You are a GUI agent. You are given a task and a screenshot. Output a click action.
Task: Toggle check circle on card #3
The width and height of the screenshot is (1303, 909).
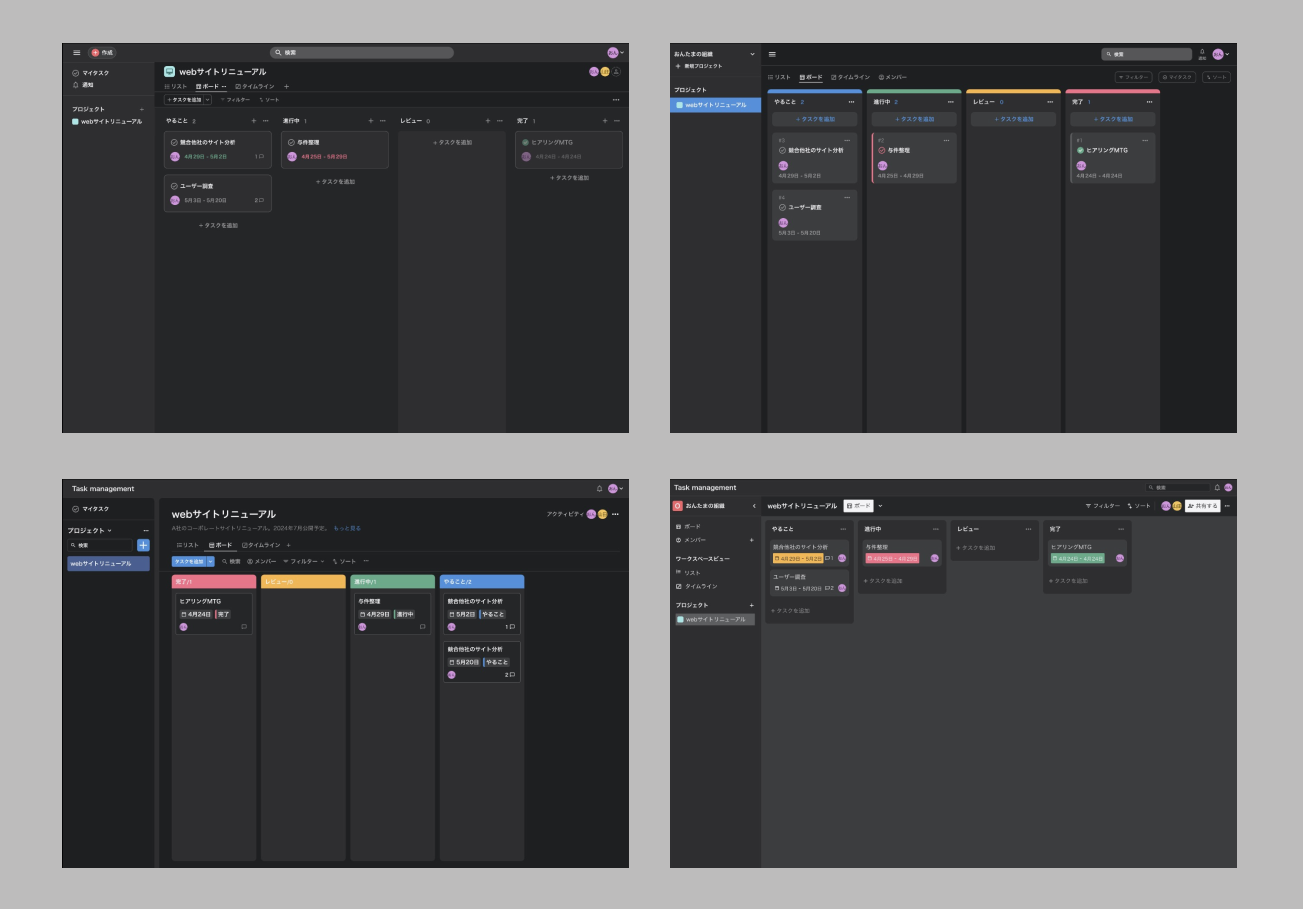(782, 150)
